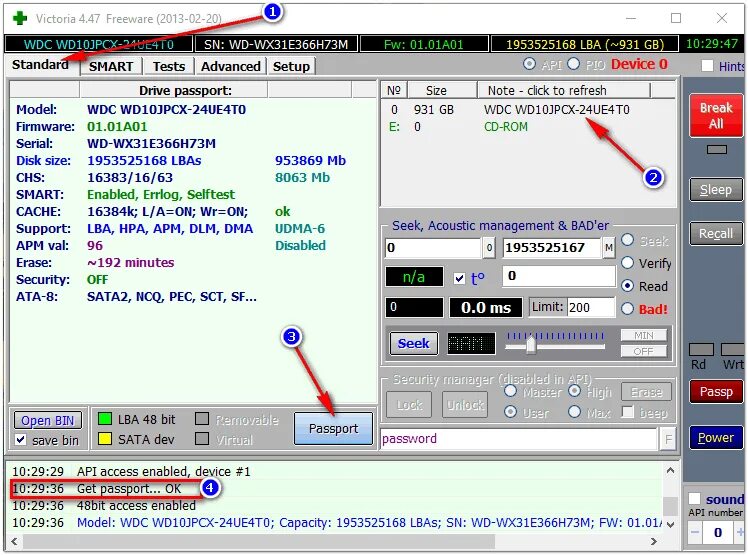Adjust the acoustic management slider handle

pos(530,344)
